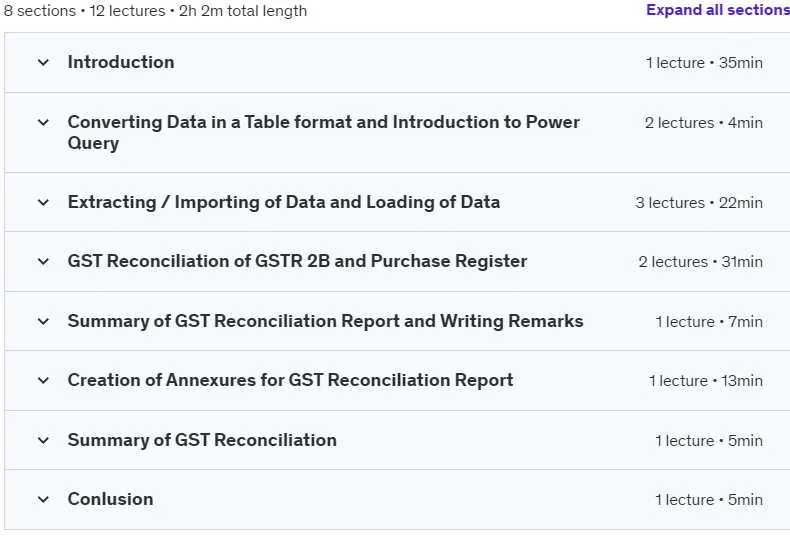The width and height of the screenshot is (790, 536).
Task: Expand chevron for Creation of Annexures section
Action: coord(43,380)
